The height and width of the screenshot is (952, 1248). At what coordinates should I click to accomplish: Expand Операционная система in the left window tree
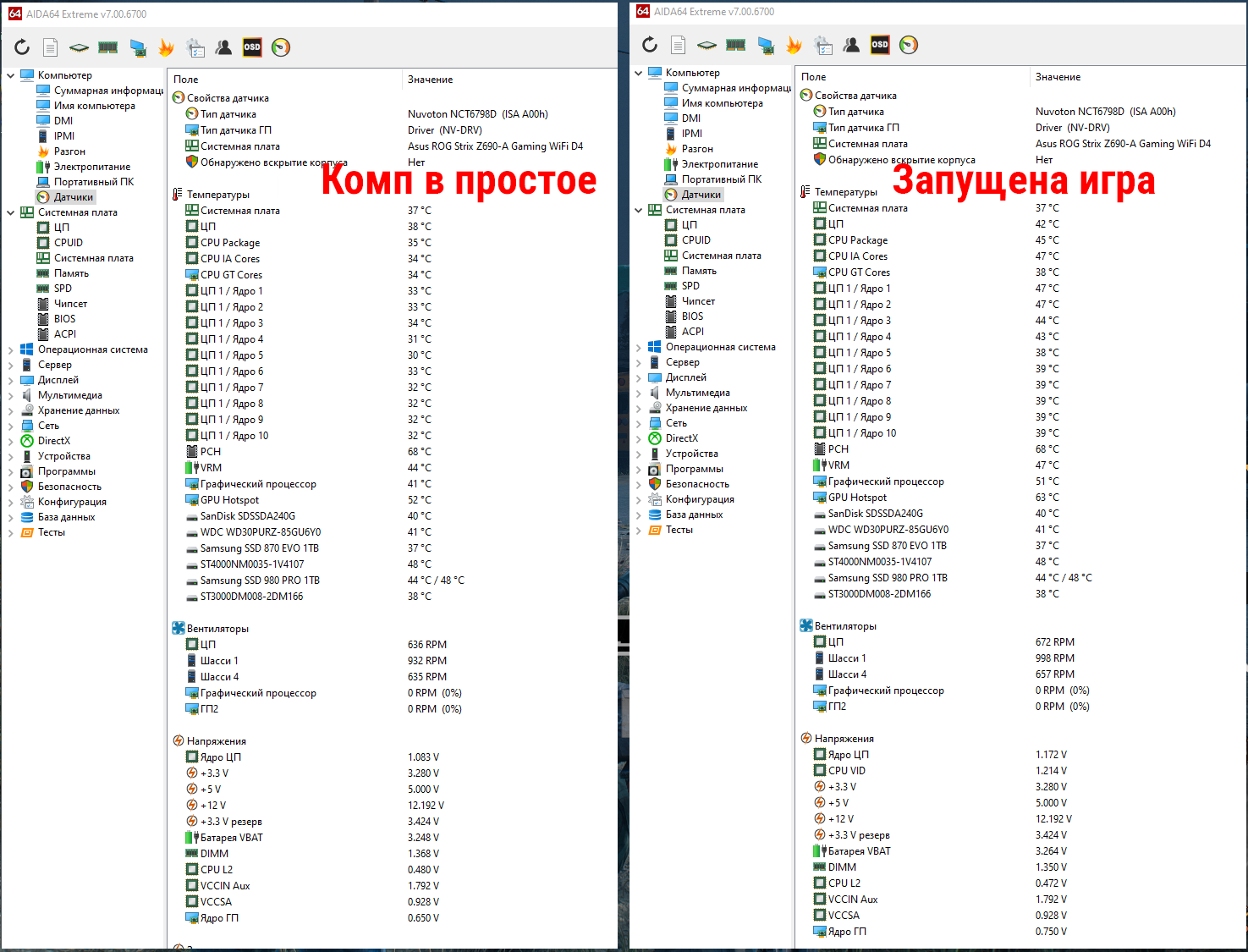coord(10,349)
